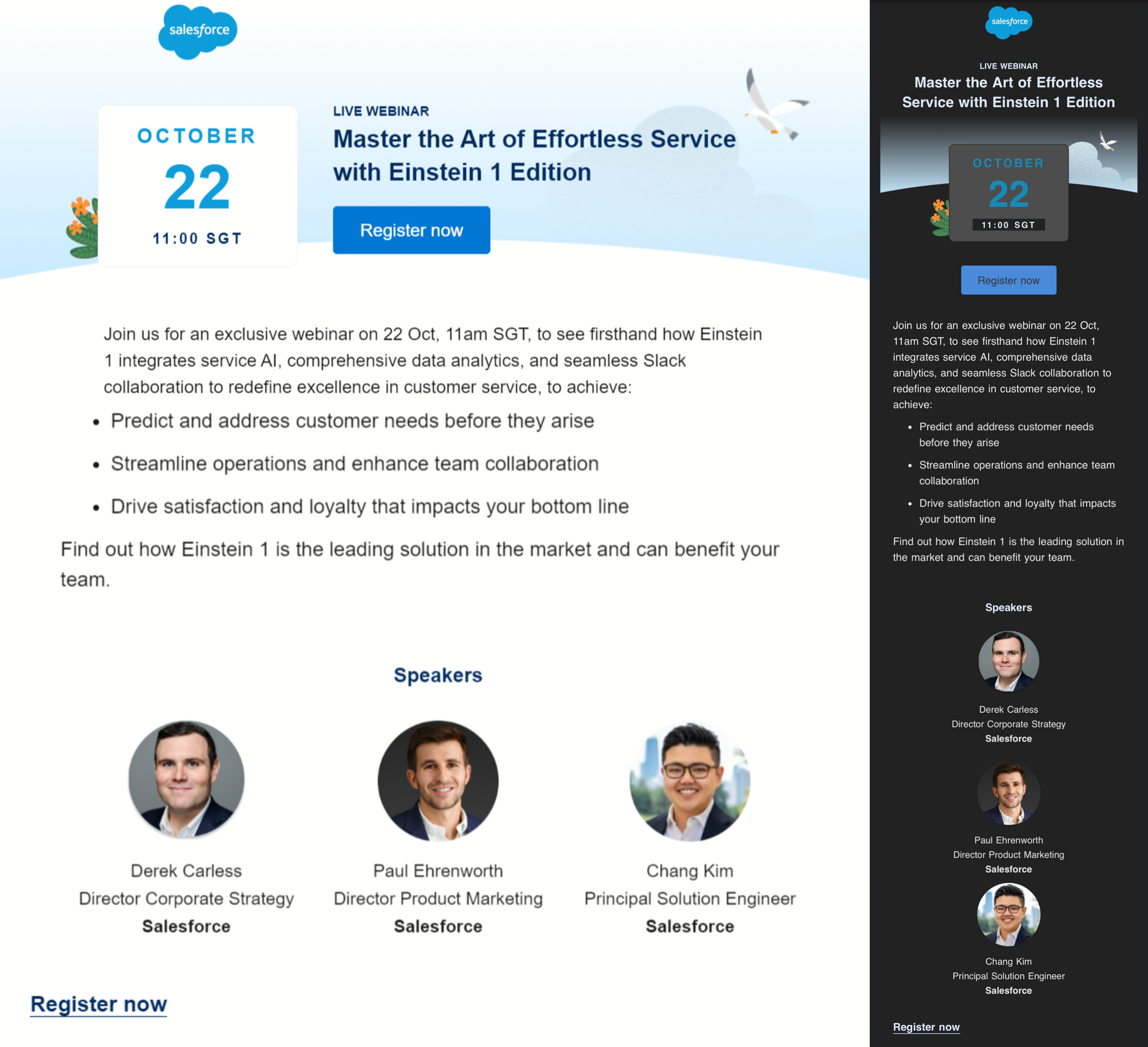
Task: Click the Salesforce logo in light email
Action: click(x=198, y=31)
